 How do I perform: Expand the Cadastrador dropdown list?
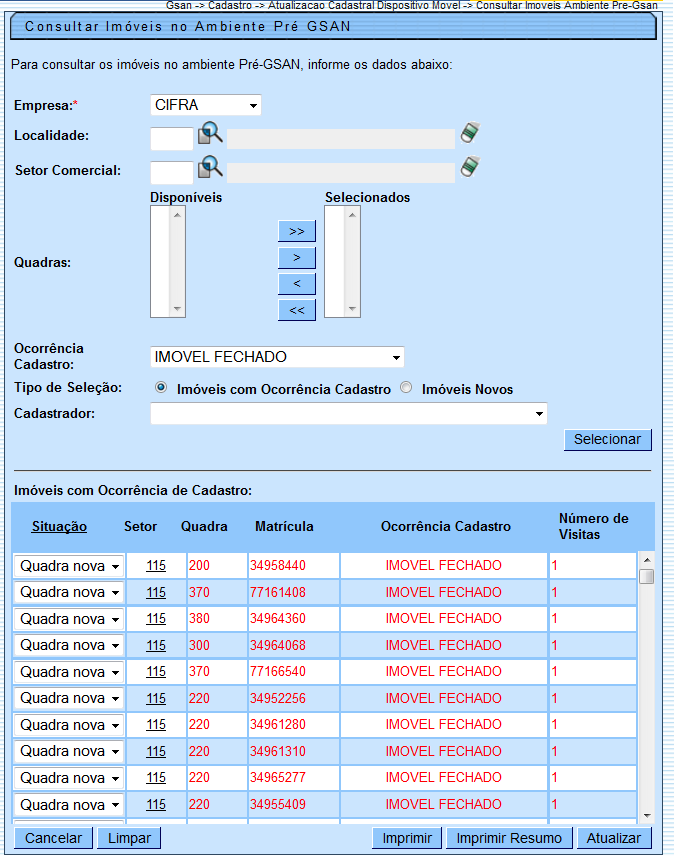click(348, 413)
